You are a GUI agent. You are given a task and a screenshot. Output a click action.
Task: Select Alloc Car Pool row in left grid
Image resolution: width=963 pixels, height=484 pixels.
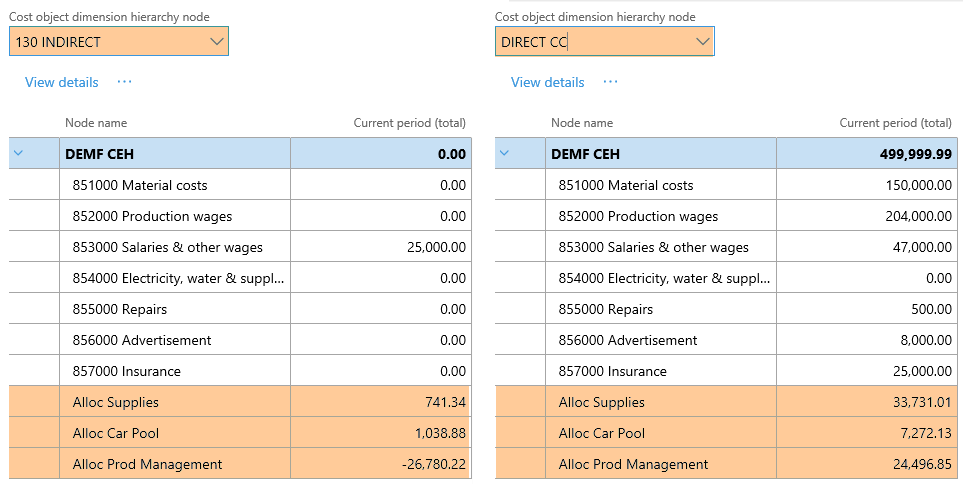(x=116, y=433)
